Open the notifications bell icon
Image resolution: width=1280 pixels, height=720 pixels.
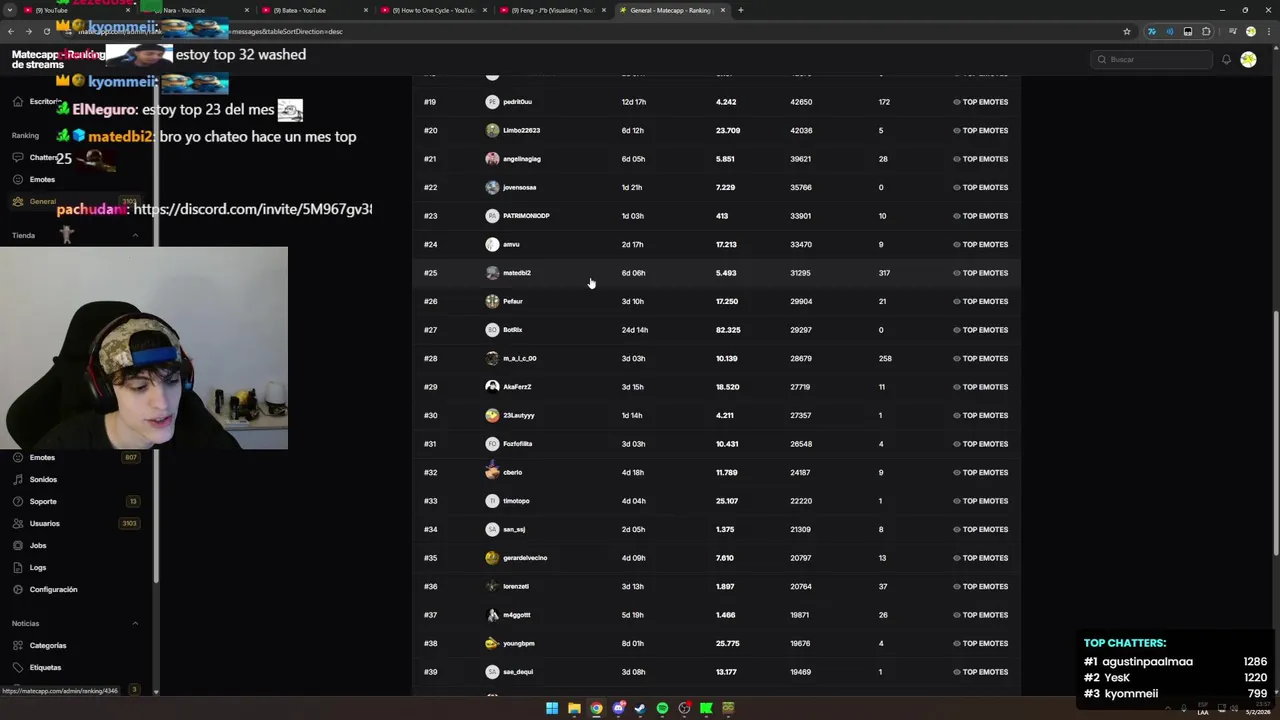[1226, 59]
